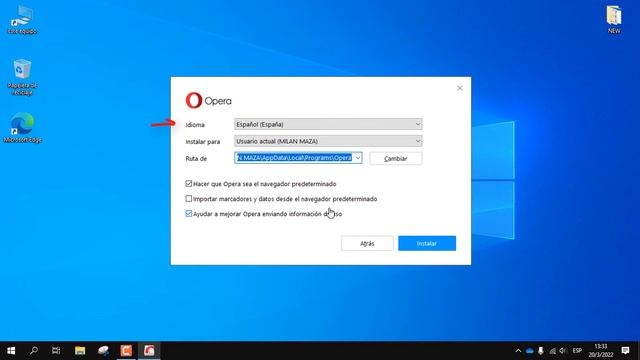This screenshot has height=360, width=640.
Task: Open the network tray icon
Action: 552,351
